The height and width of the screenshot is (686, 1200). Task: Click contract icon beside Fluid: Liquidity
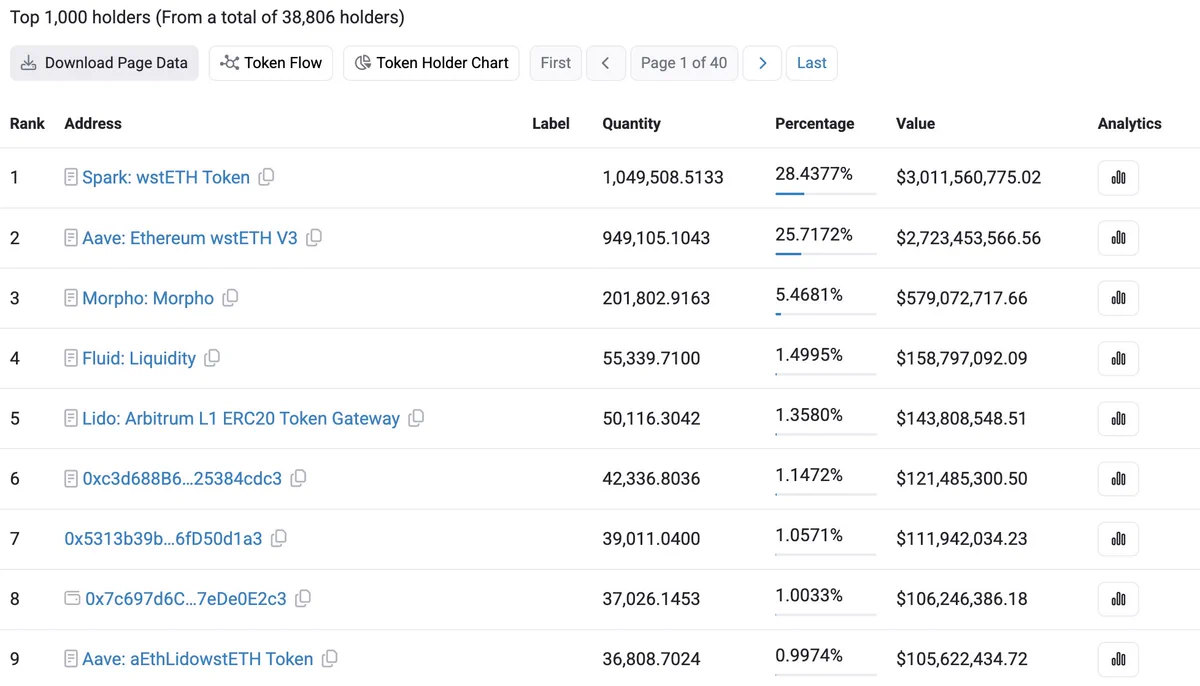point(71,358)
